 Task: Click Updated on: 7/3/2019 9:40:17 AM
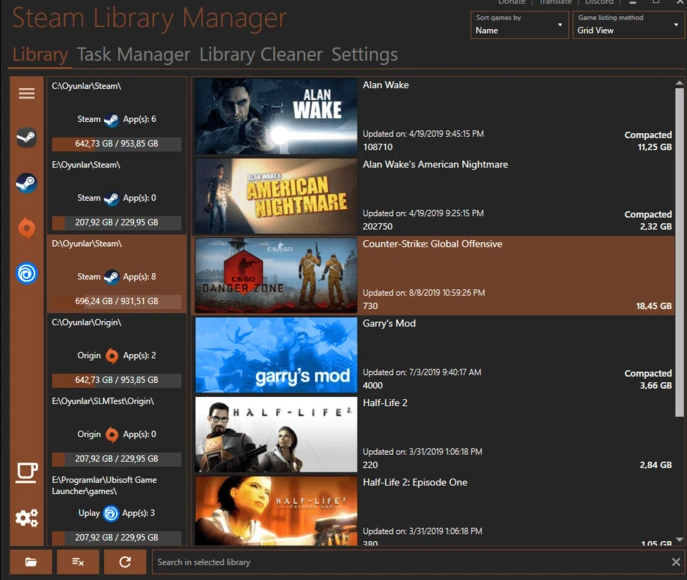coord(422,372)
